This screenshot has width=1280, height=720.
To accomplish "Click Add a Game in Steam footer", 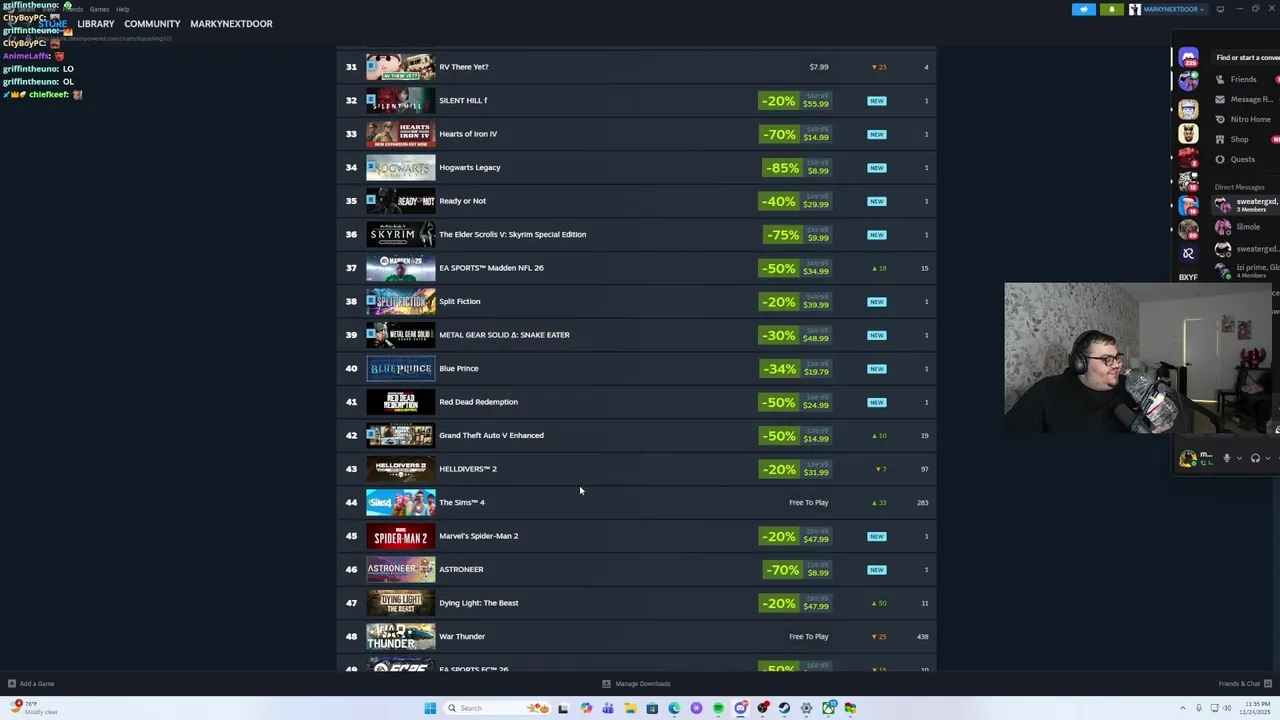I will pyautogui.click(x=31, y=684).
